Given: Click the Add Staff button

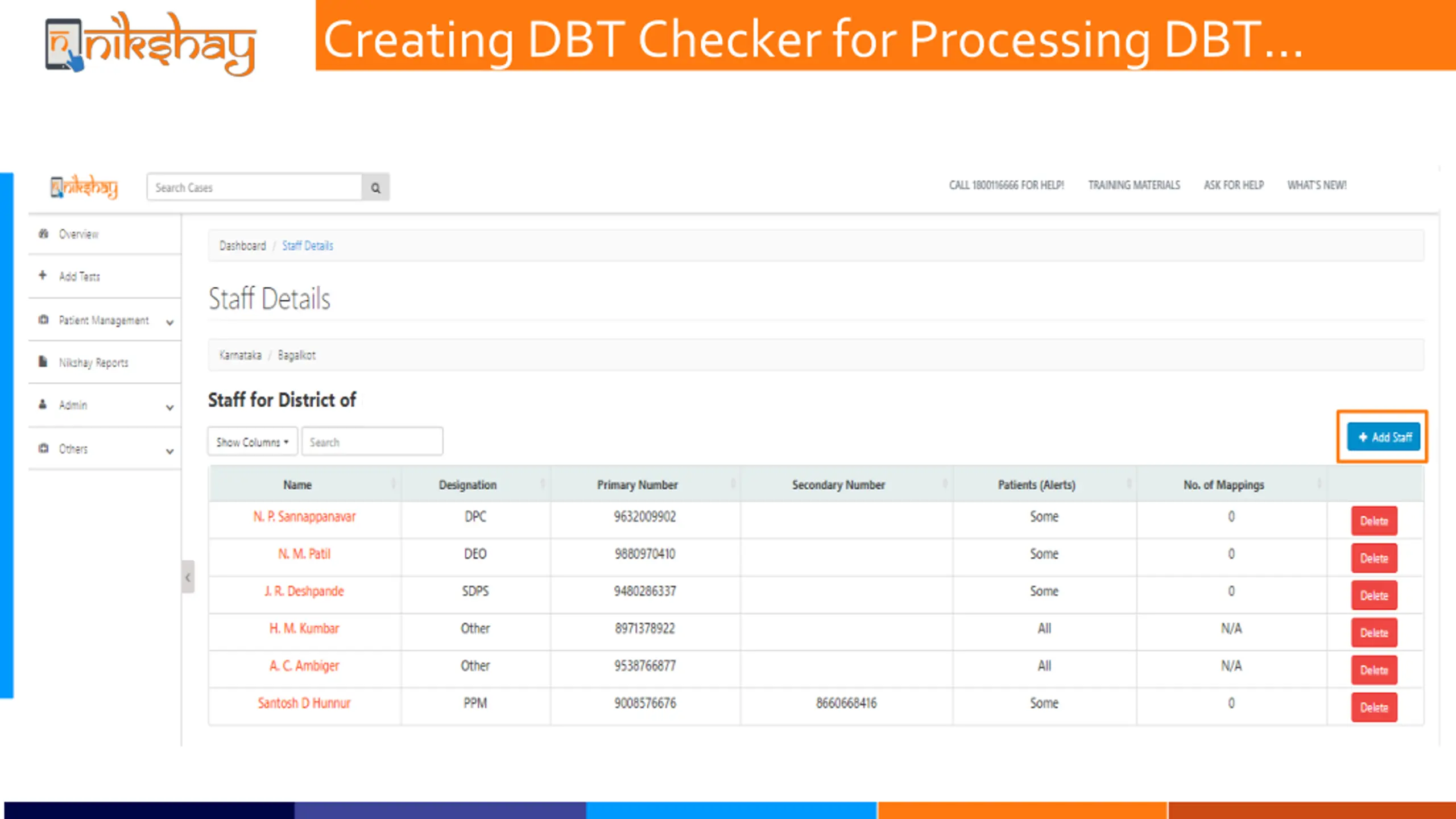Looking at the screenshot, I should coord(1383,437).
